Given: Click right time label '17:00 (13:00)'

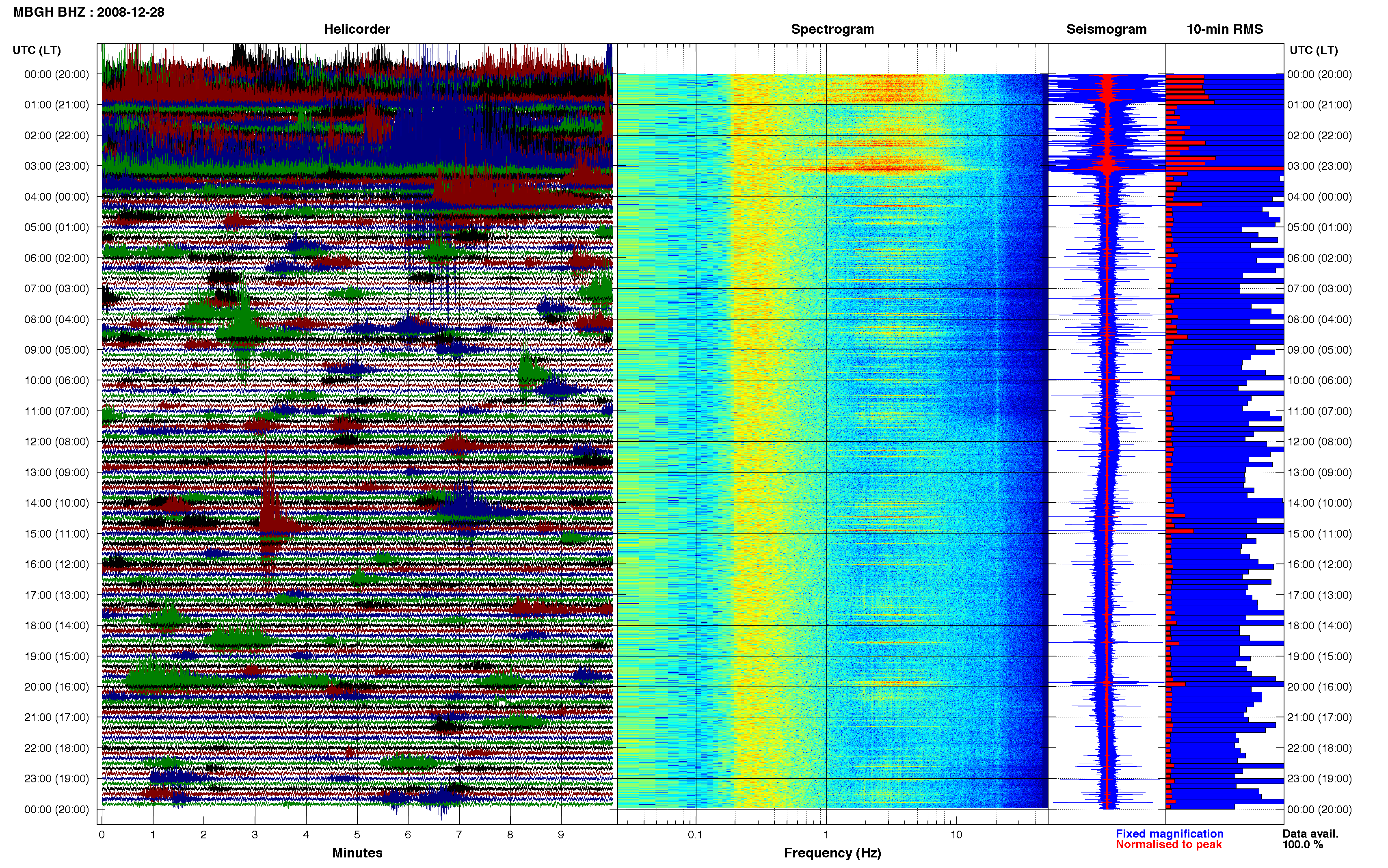Looking at the screenshot, I should (1319, 595).
